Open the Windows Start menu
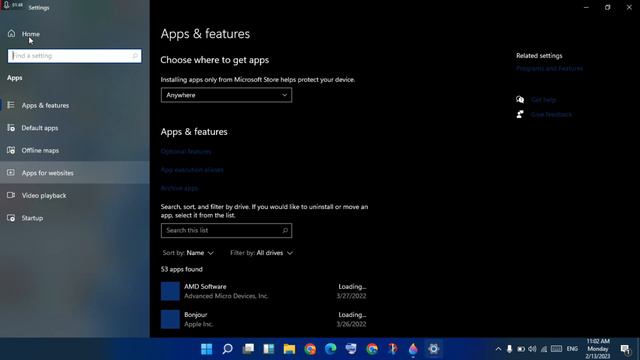640x360 pixels. click(207, 349)
